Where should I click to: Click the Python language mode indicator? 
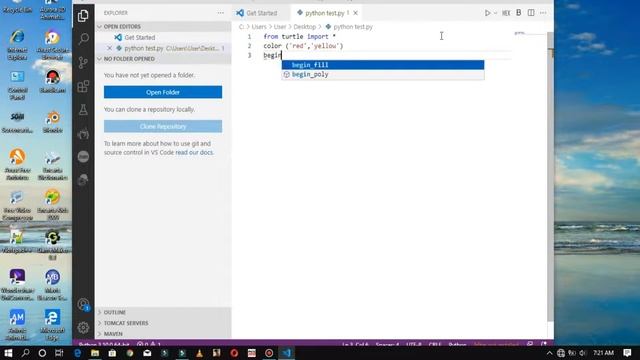point(458,344)
